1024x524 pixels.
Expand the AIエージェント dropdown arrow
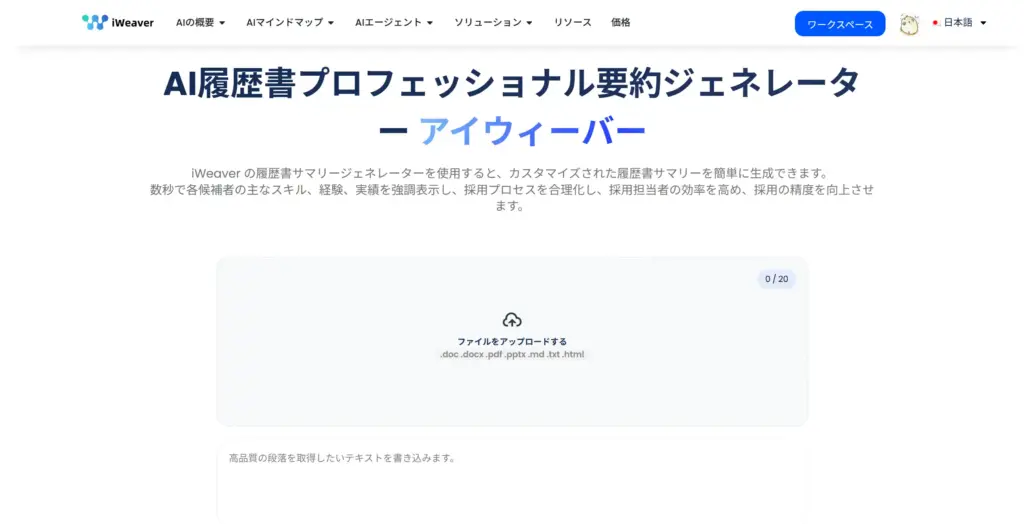click(x=430, y=23)
